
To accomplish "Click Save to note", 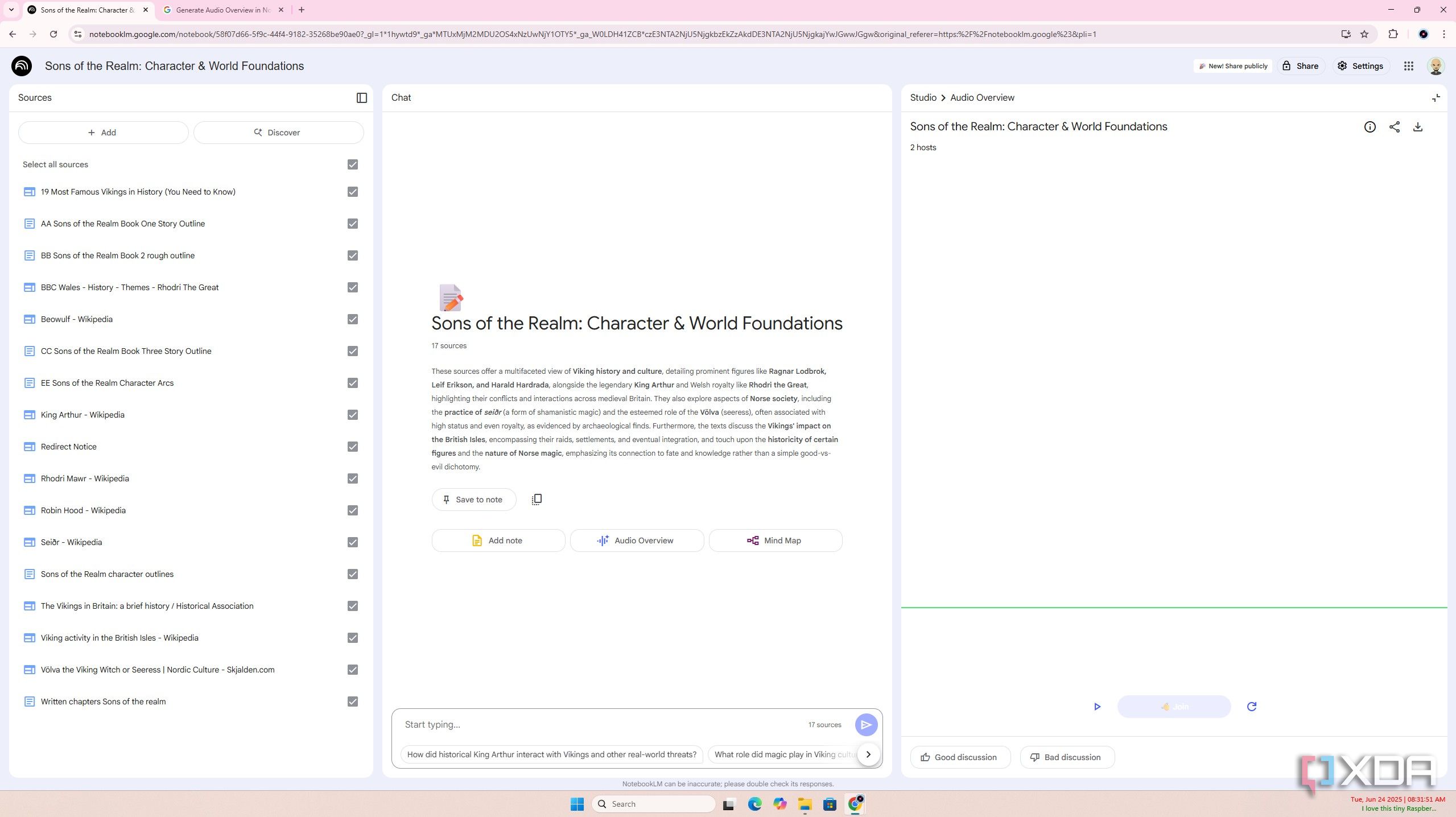I will [x=473, y=500].
